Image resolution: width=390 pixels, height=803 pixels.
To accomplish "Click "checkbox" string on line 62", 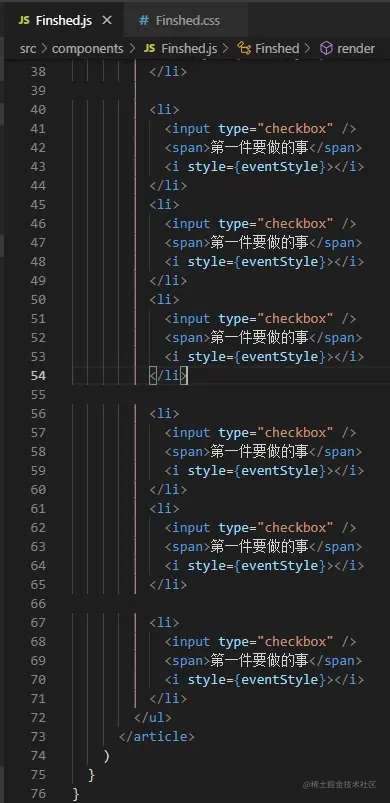I will tap(295, 527).
